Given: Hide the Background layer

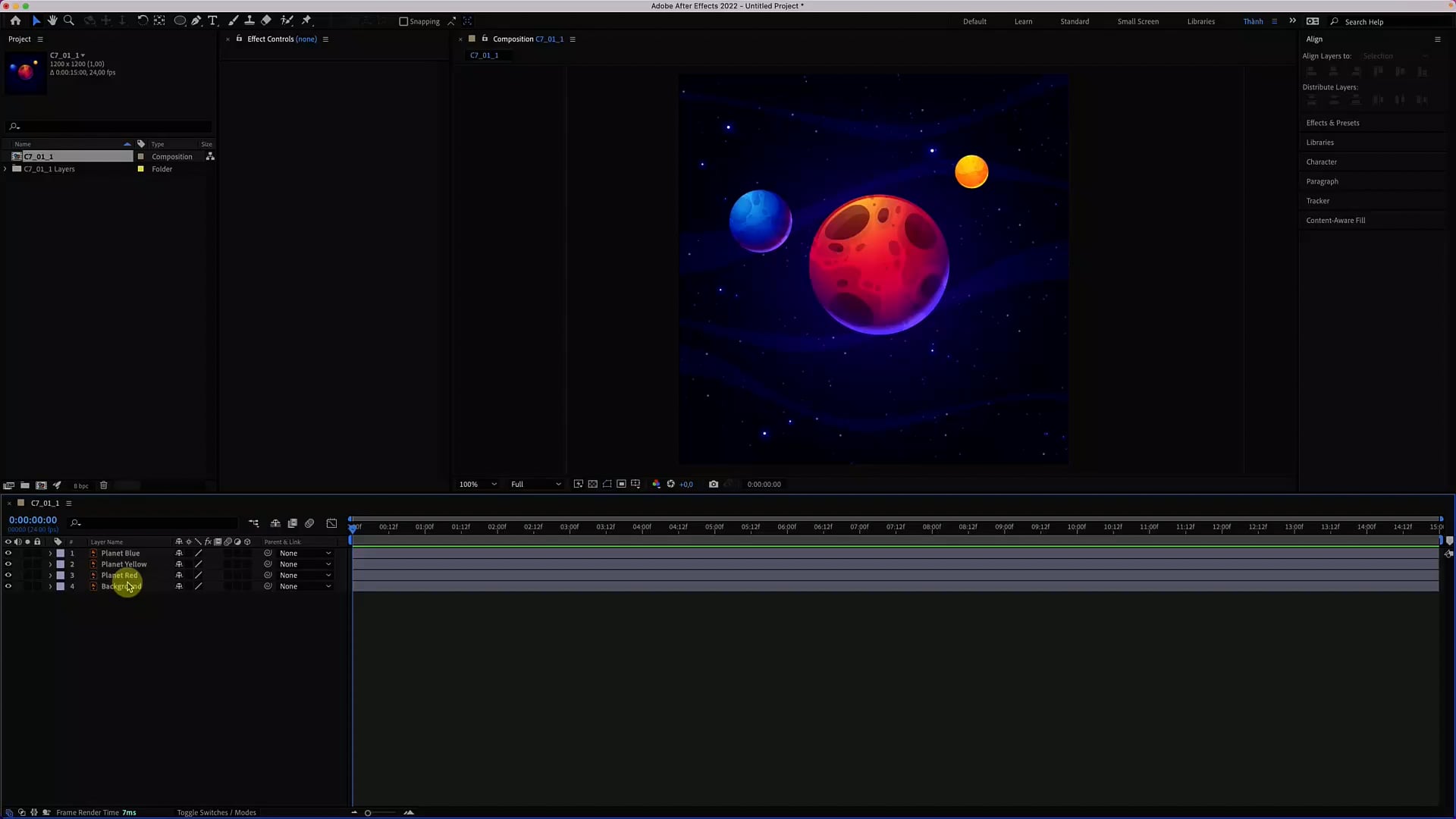Looking at the screenshot, I should pos(8,586).
